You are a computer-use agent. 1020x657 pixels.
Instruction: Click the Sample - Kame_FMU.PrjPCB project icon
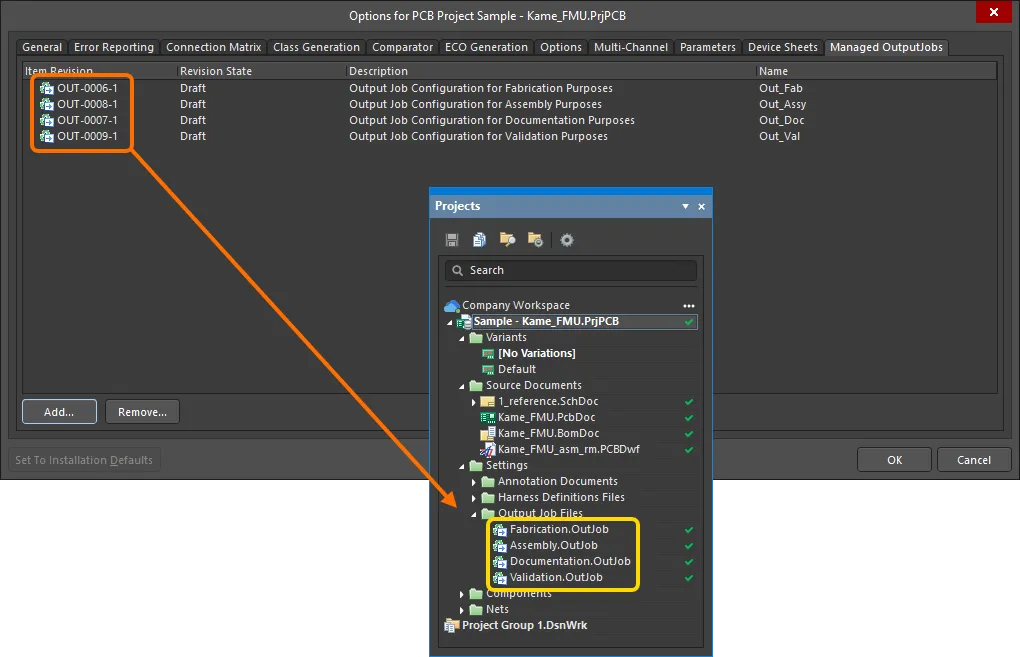tap(464, 322)
